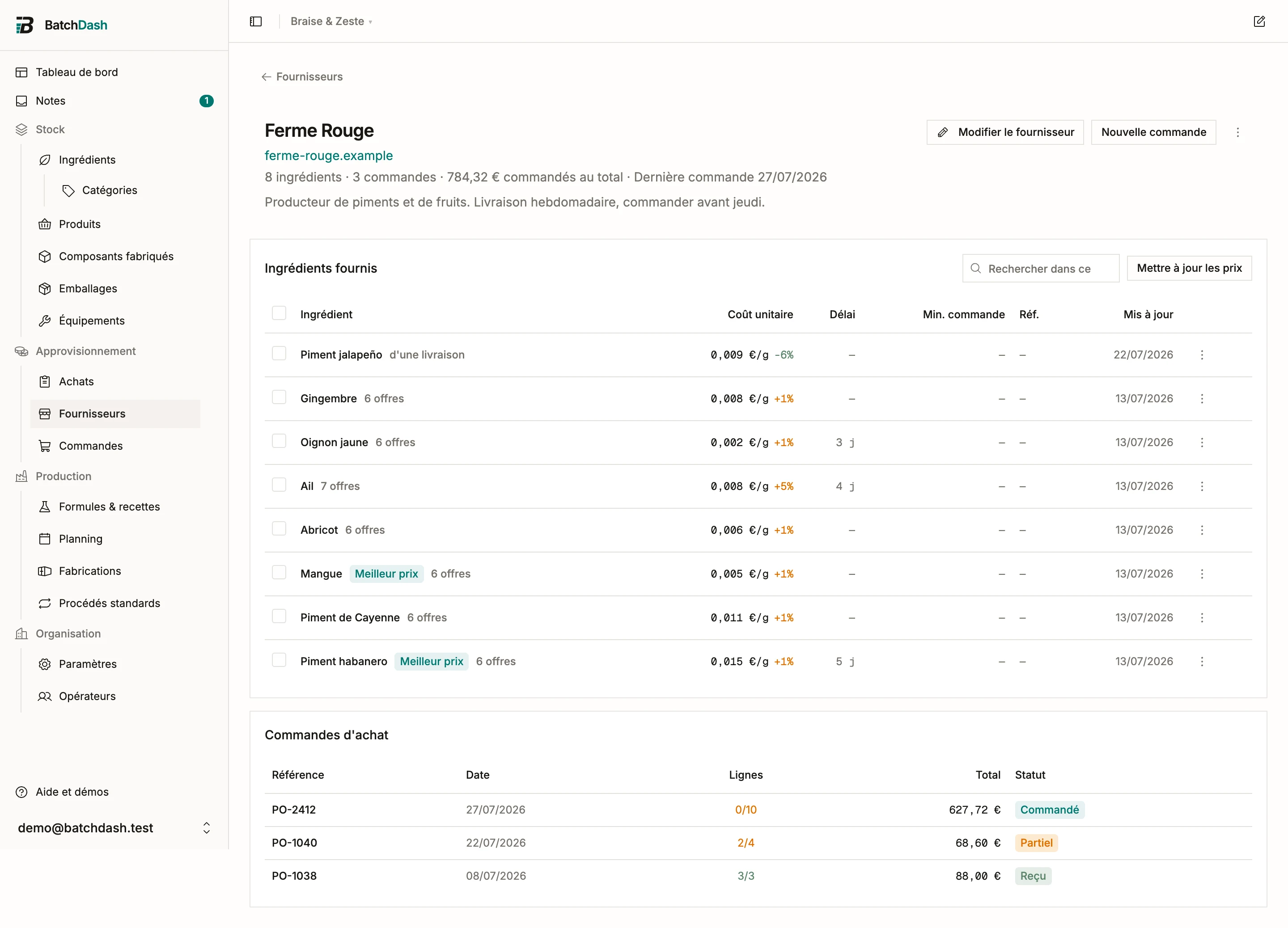Image resolution: width=1288 pixels, height=928 pixels.
Task: Click the Paramètres gear icon
Action: (45, 664)
